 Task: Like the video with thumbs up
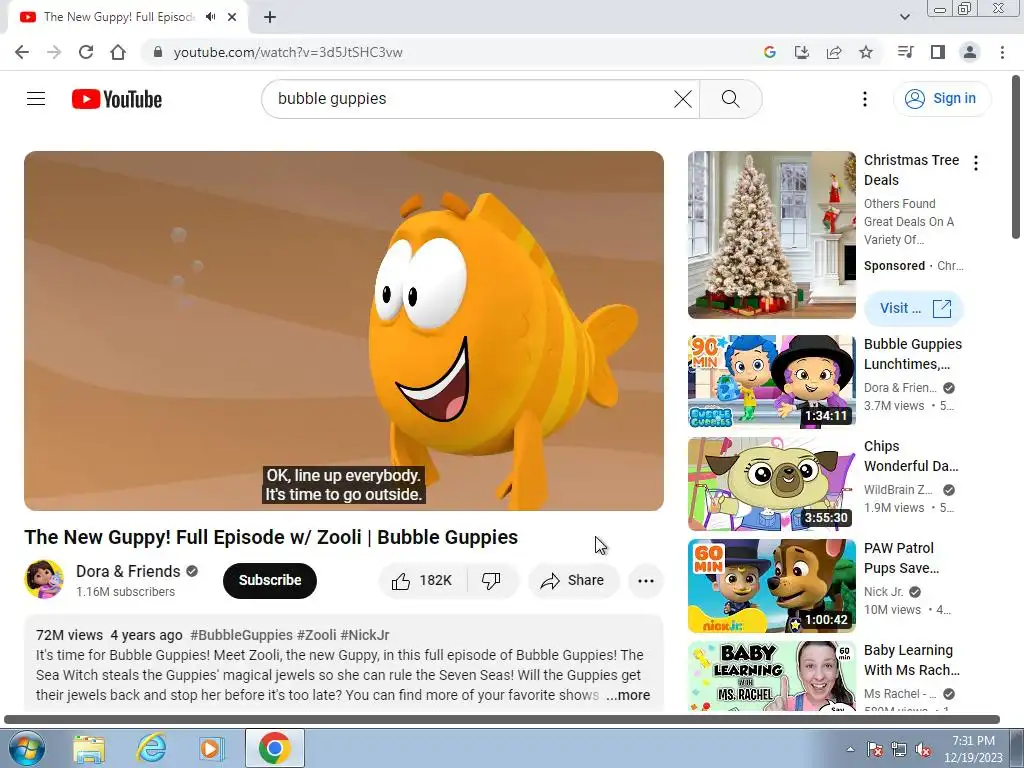421,581
